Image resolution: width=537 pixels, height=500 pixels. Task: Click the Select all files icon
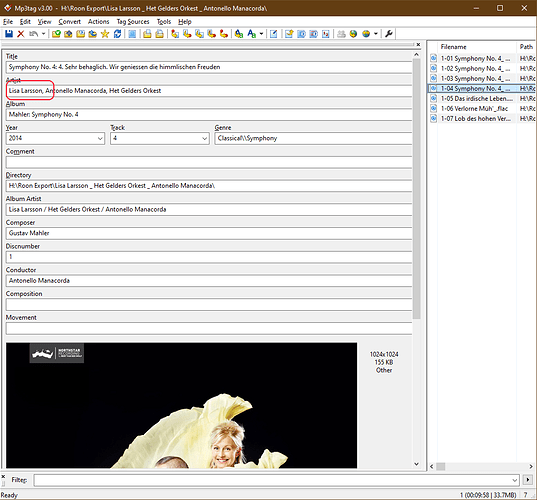click(x=132, y=34)
